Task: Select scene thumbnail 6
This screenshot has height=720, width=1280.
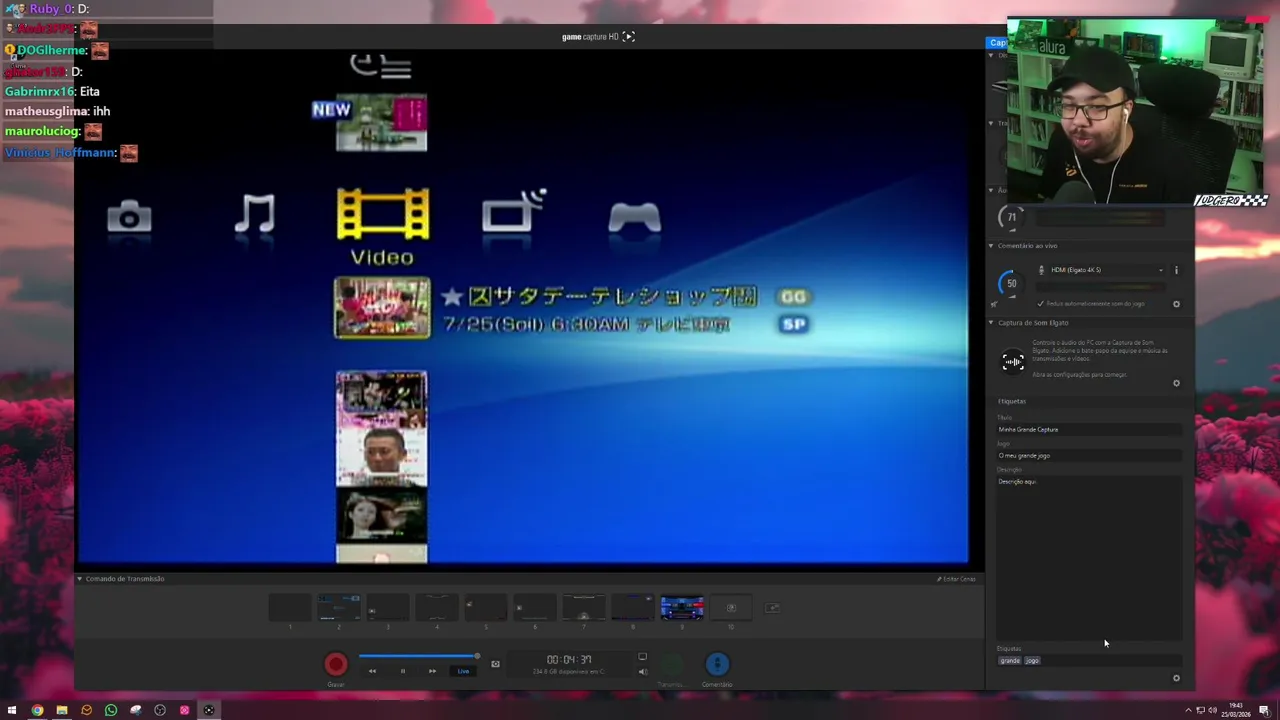Action: tap(535, 608)
